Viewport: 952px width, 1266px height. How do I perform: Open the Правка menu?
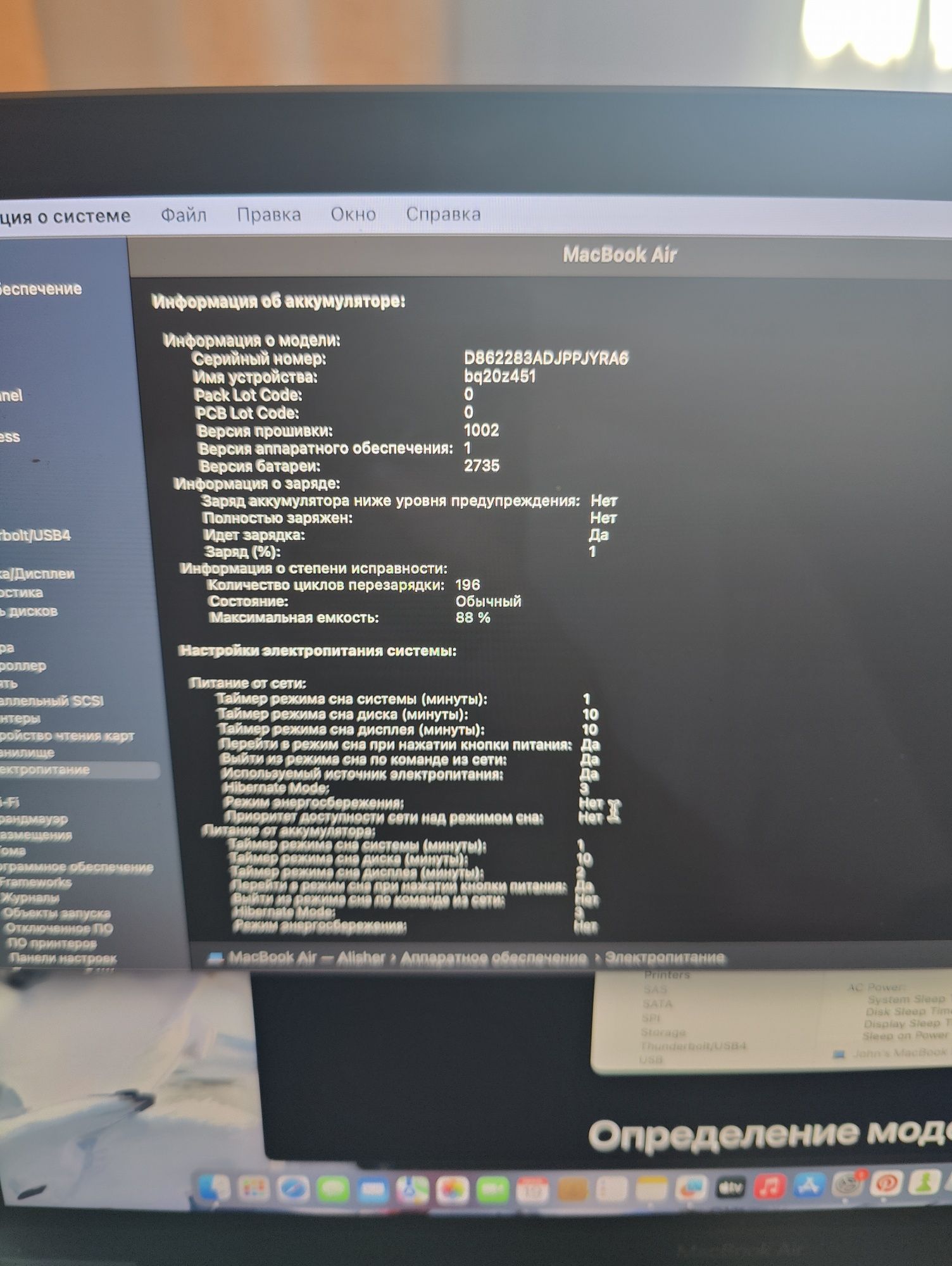point(269,215)
